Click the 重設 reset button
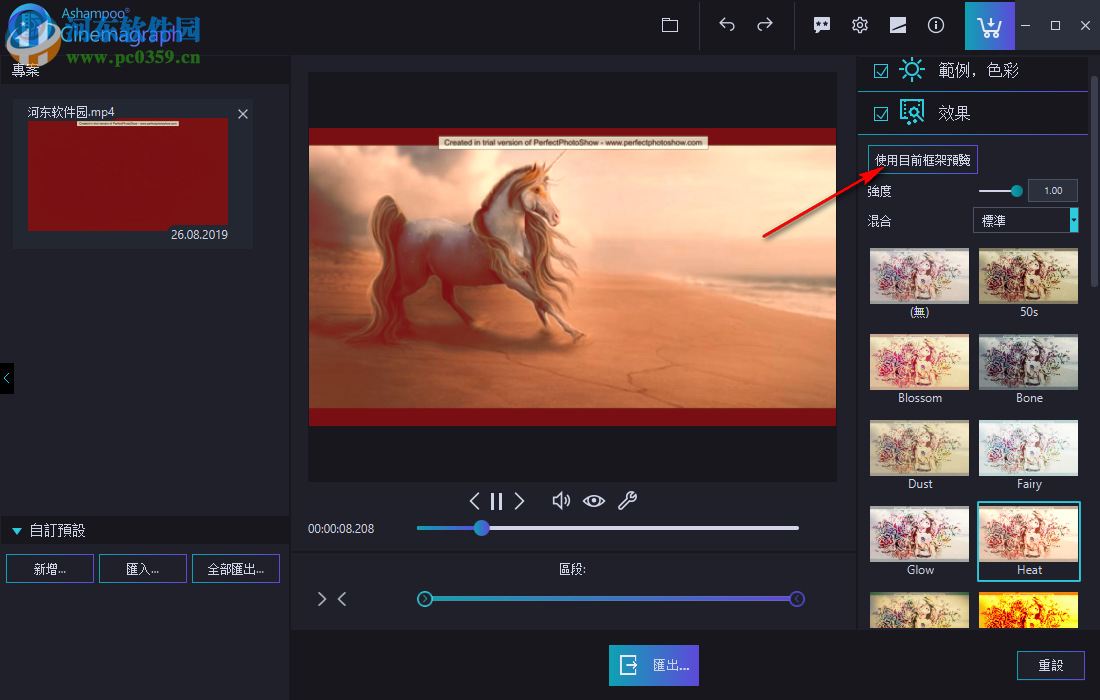Viewport: 1100px width, 700px height. click(1051, 665)
